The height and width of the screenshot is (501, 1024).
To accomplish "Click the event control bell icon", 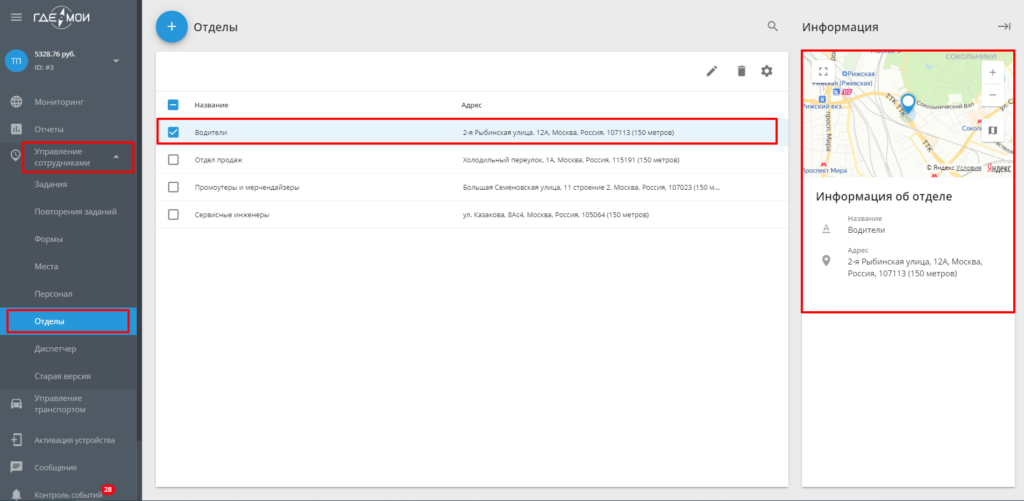I will [x=16, y=494].
